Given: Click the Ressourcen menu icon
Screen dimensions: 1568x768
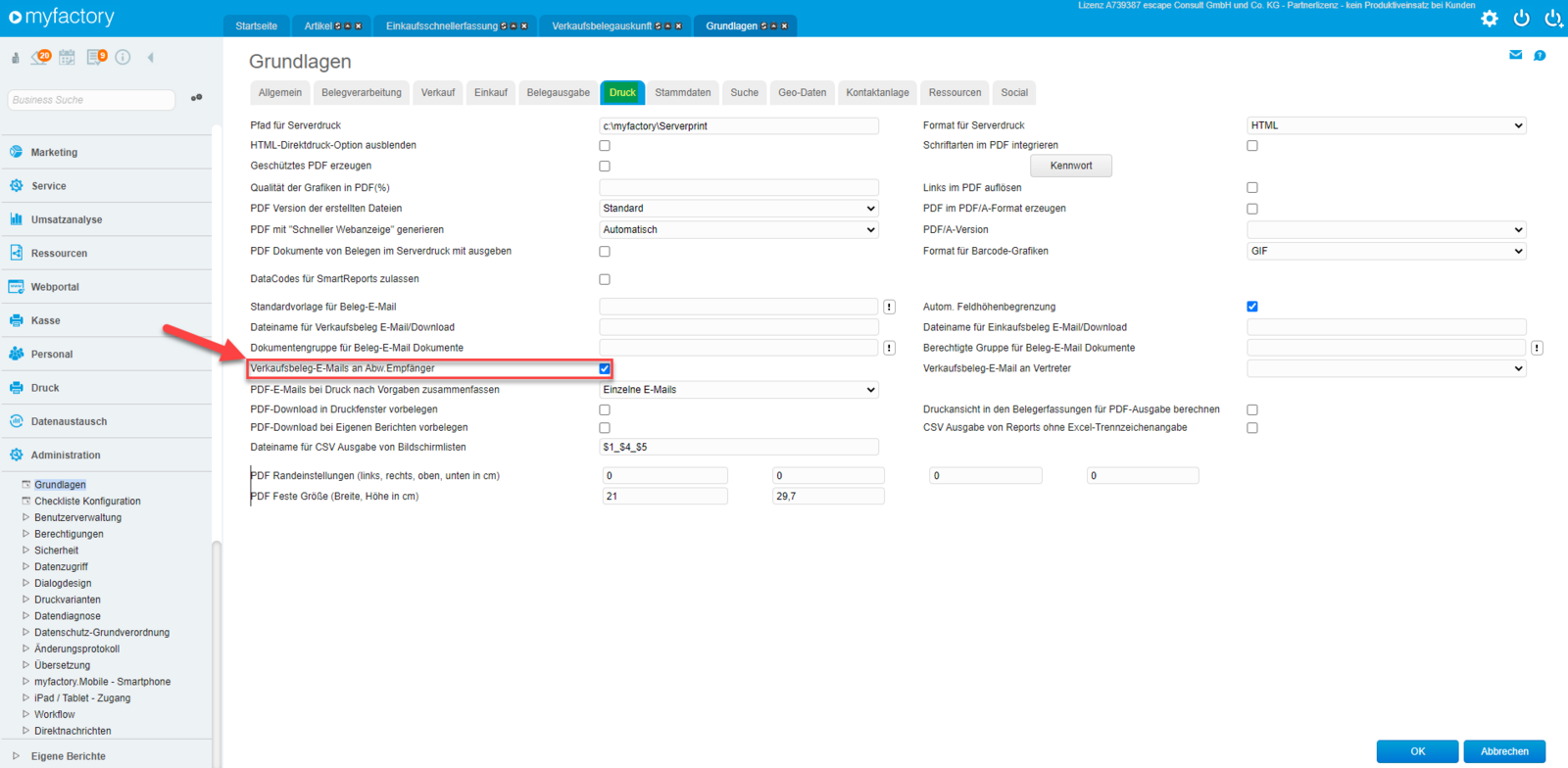Looking at the screenshot, I should [x=16, y=253].
